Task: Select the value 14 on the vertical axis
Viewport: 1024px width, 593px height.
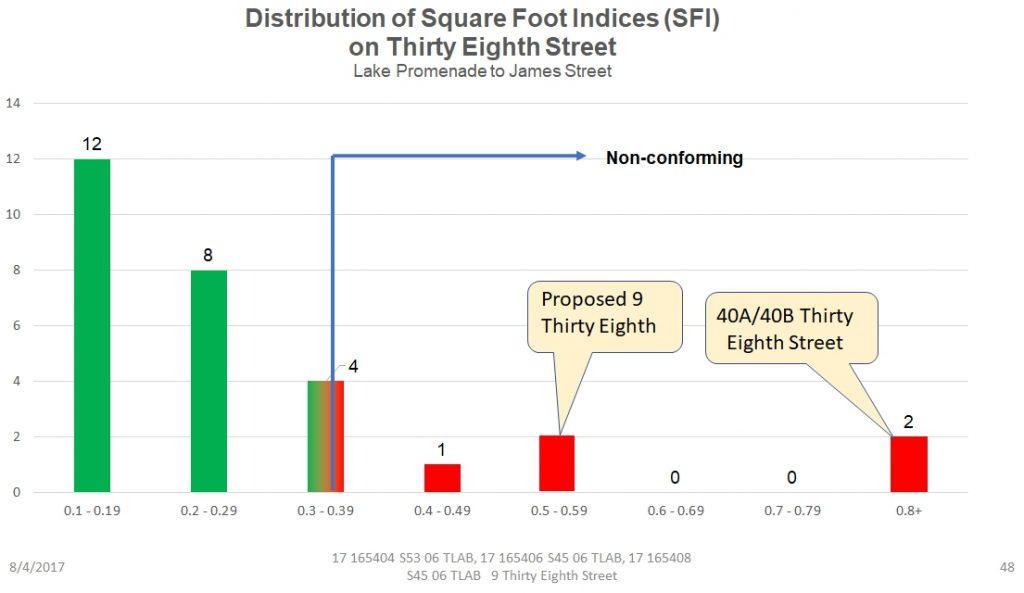Action: [14, 103]
